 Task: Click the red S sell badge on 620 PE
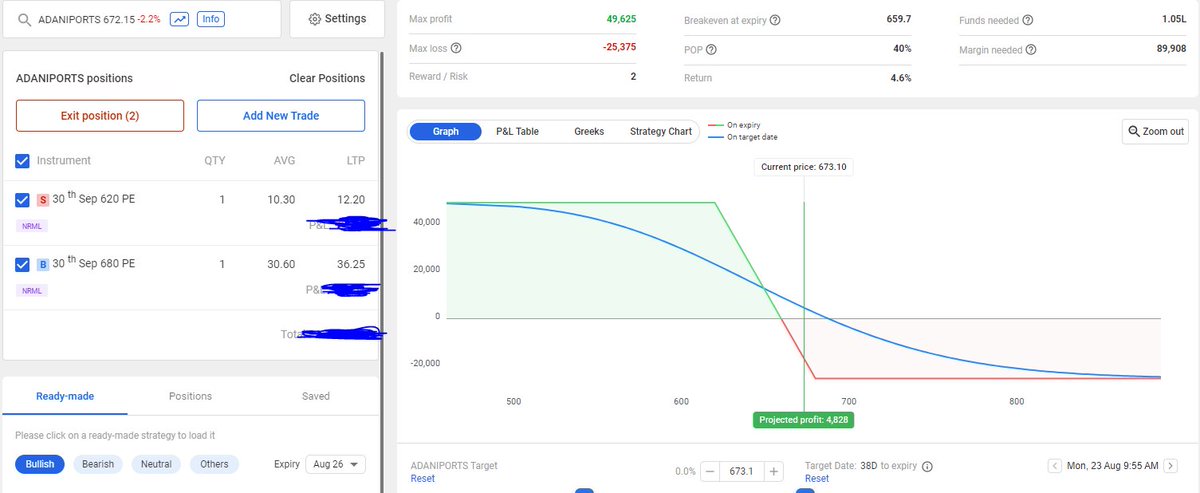pyautogui.click(x=43, y=200)
